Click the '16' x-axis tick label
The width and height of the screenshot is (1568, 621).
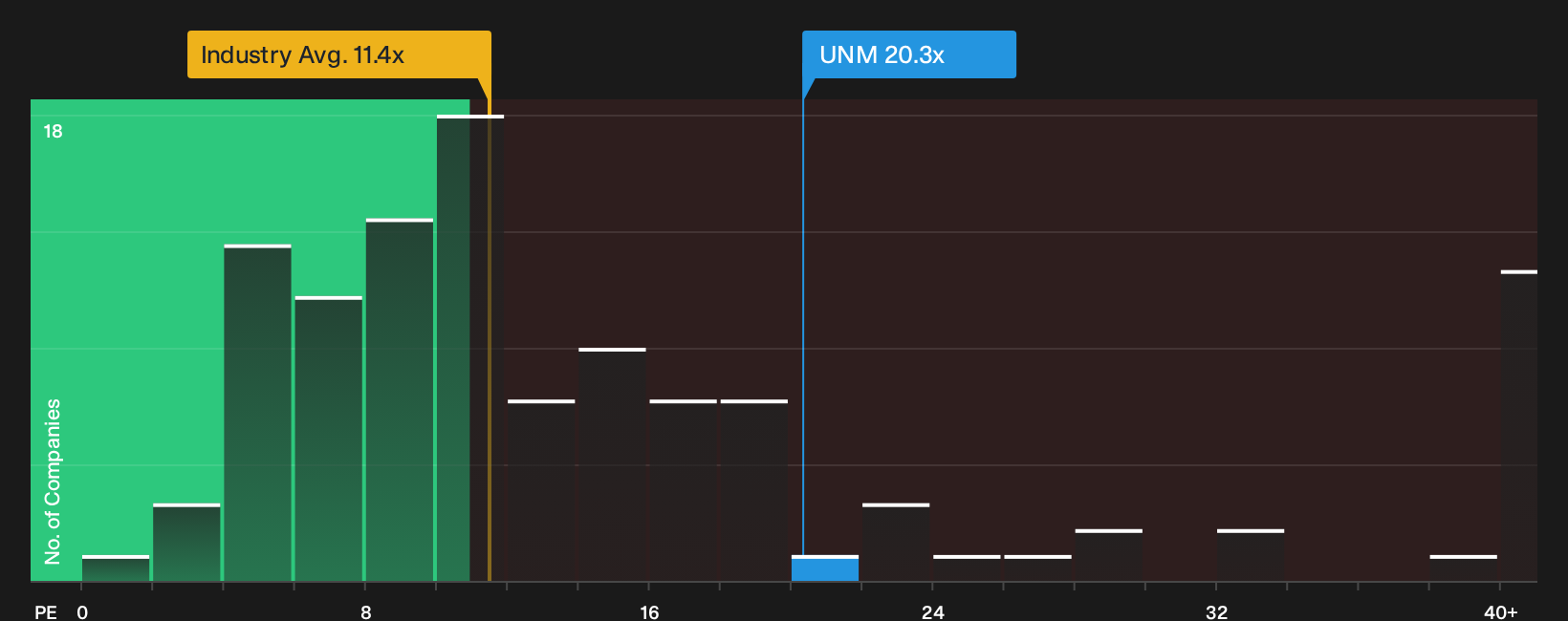[x=649, y=611]
